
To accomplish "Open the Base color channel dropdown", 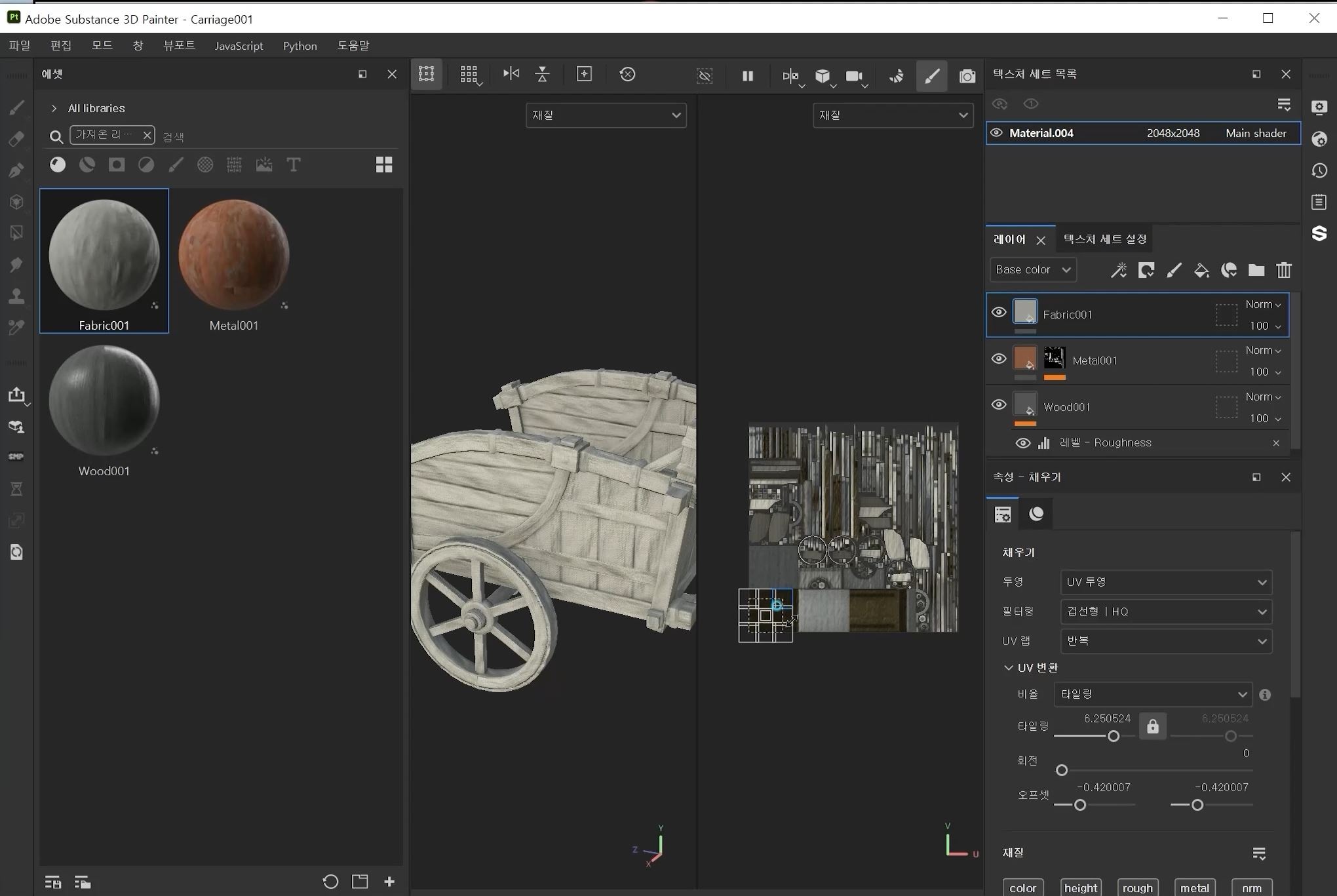I will coord(1033,270).
